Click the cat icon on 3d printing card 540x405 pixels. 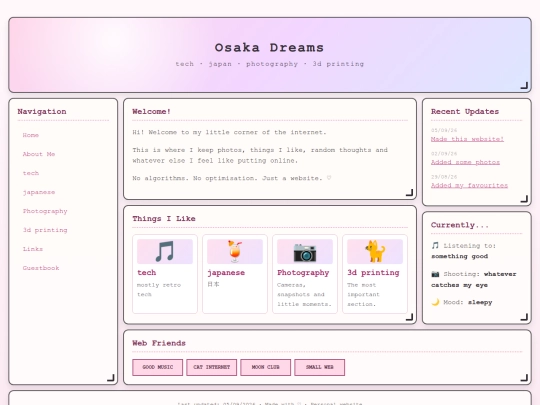pyautogui.click(x=375, y=252)
